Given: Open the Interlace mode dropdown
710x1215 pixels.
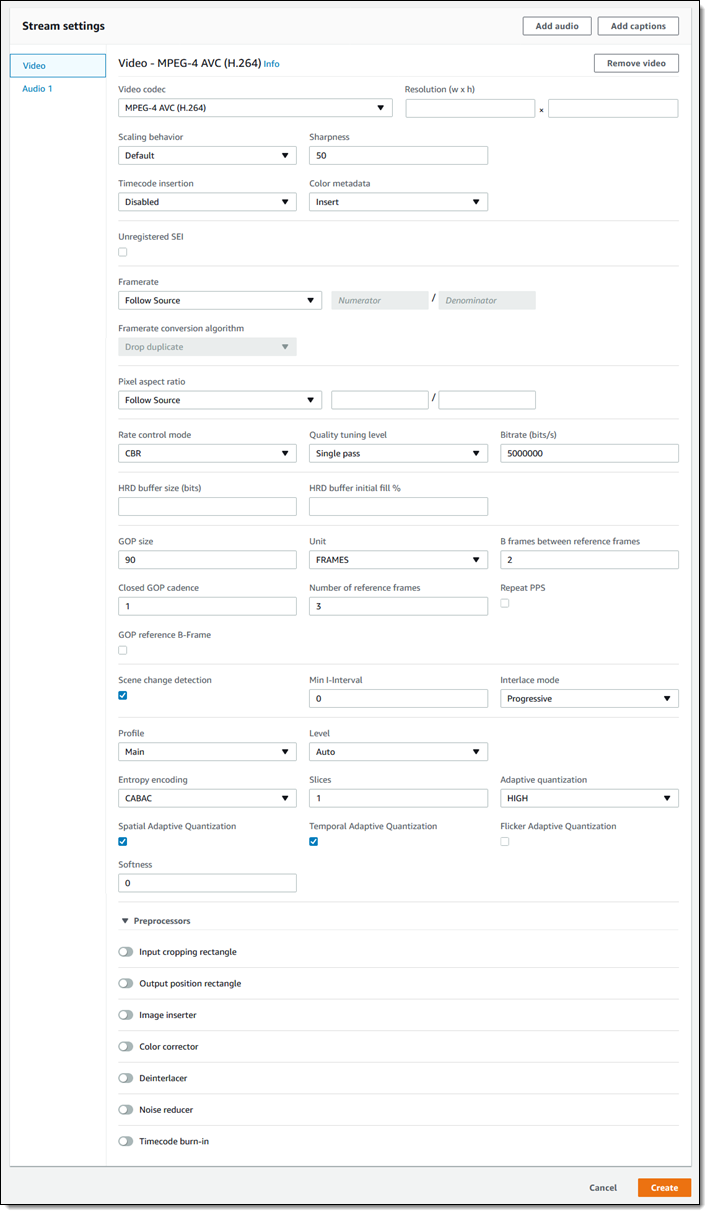Looking at the screenshot, I should [x=589, y=698].
